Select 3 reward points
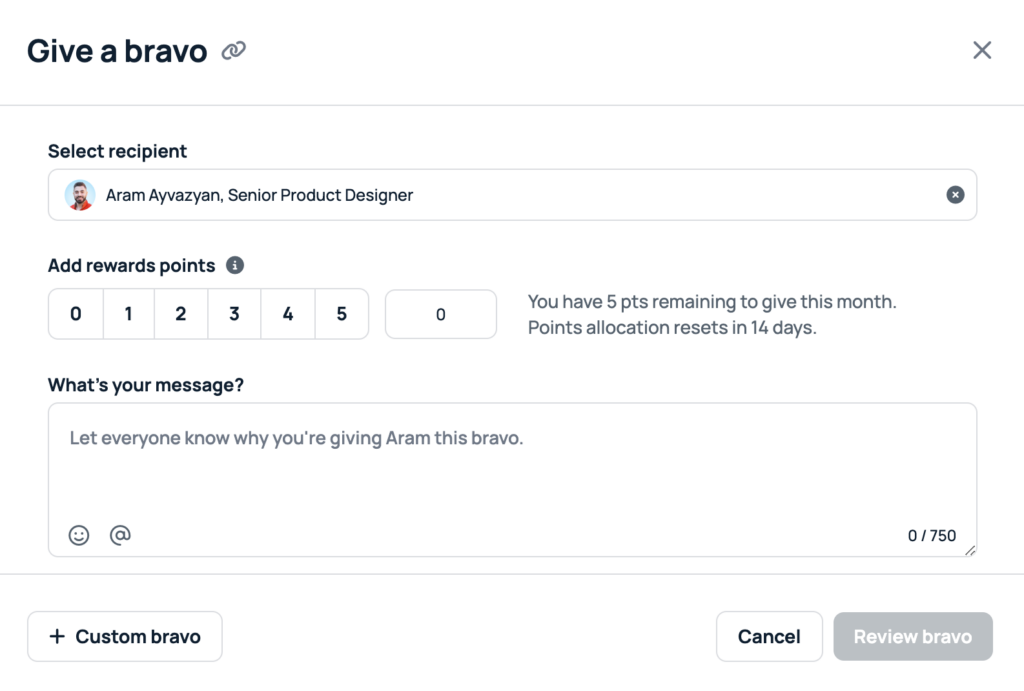Screen dimensions: 1024x691 (234, 314)
